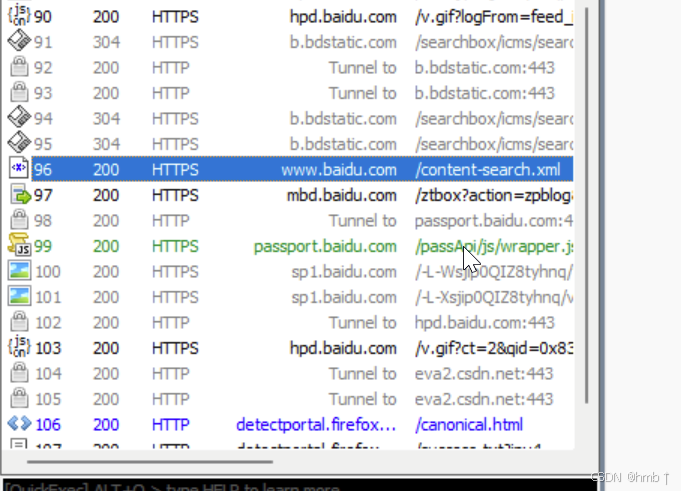681x491 pixels.
Task: Select passport.baidu.com host in row 99
Action: click(325, 246)
